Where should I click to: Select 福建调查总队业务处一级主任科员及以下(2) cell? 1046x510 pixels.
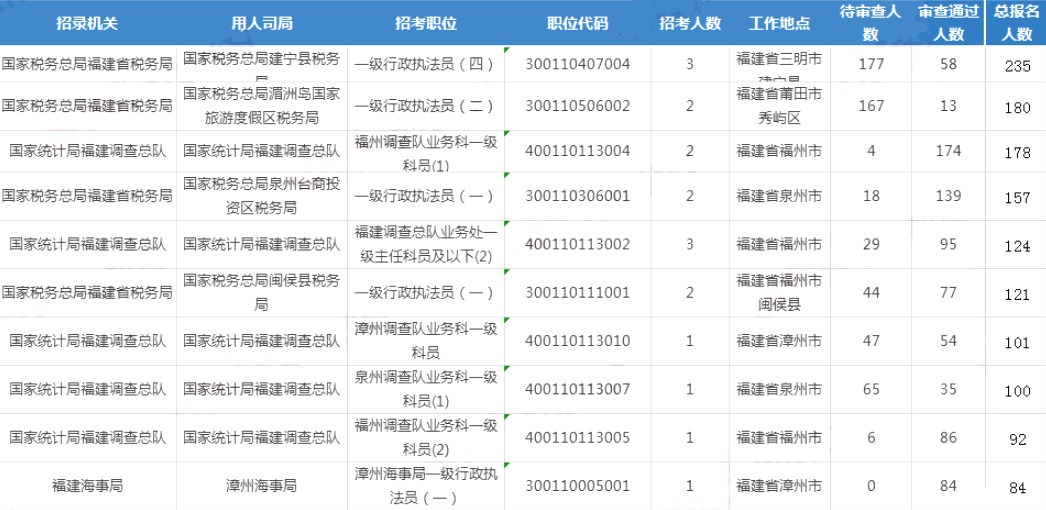[426, 245]
